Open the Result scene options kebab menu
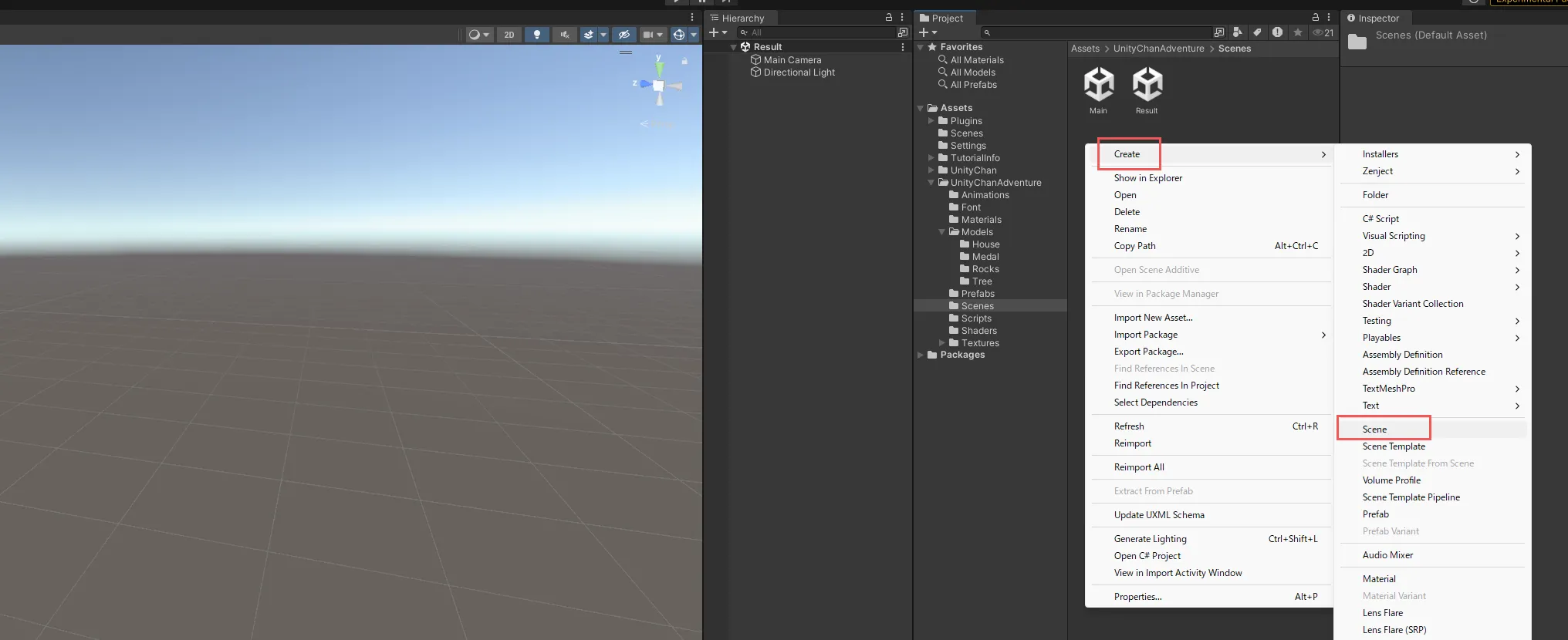Screen dimensions: 1568x640 (903, 47)
